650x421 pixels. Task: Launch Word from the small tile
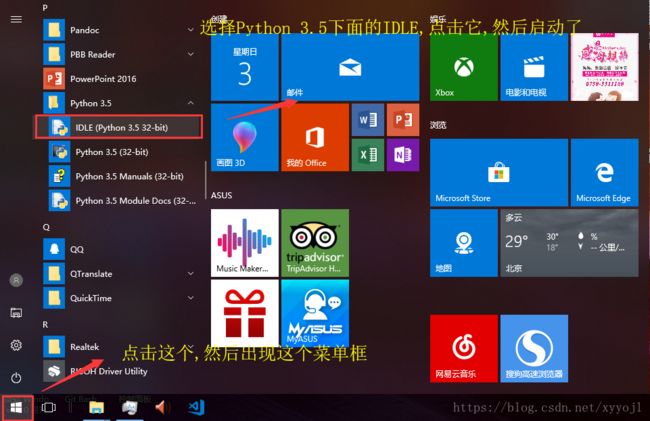click(x=368, y=120)
